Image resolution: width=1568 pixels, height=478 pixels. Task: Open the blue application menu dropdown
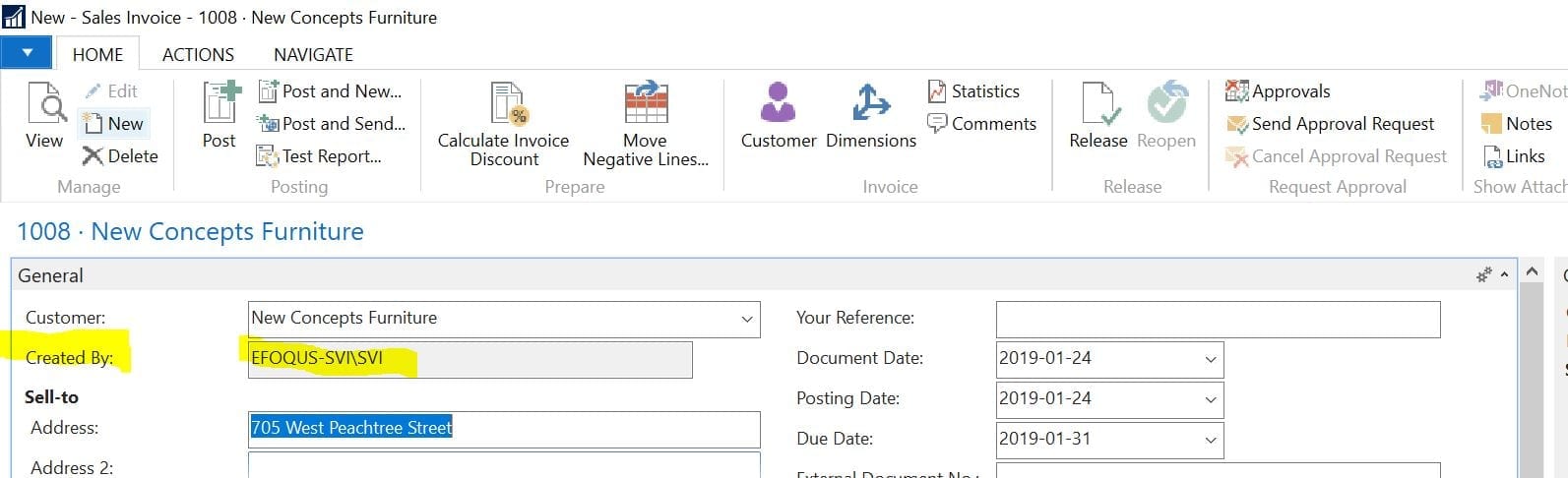pyautogui.click(x=28, y=52)
